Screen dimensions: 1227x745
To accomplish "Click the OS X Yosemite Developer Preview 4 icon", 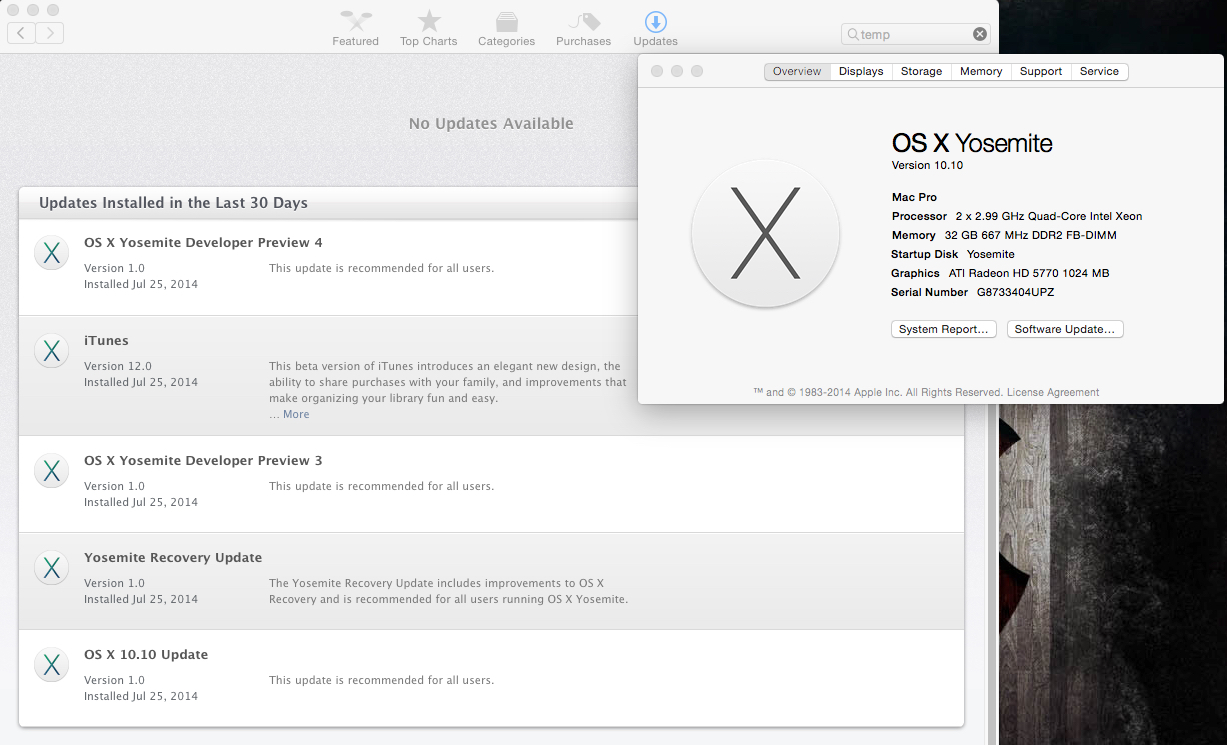I will [x=51, y=254].
